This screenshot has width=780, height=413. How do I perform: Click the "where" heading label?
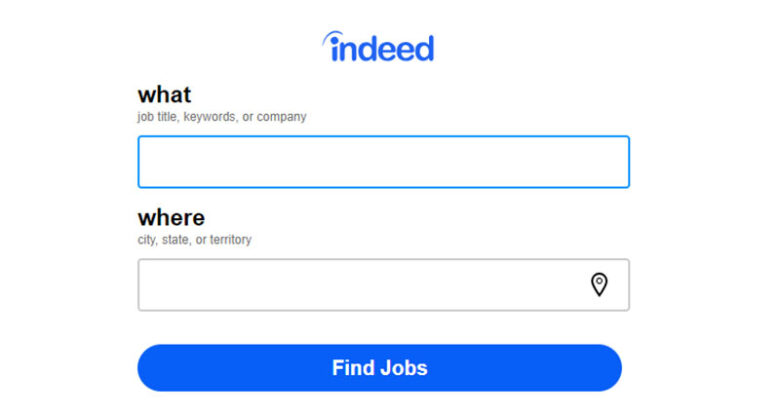(x=171, y=218)
